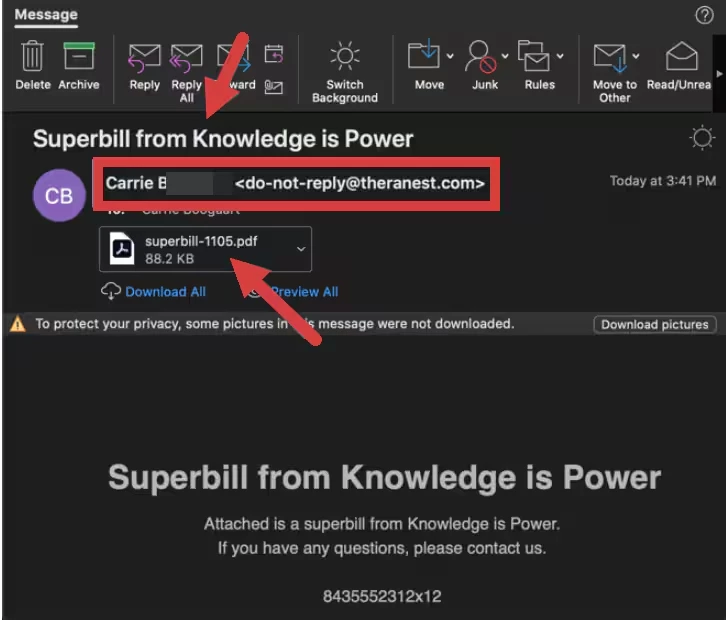Click Move to Other
Screen dimensions: 726x620
click(x=610, y=58)
